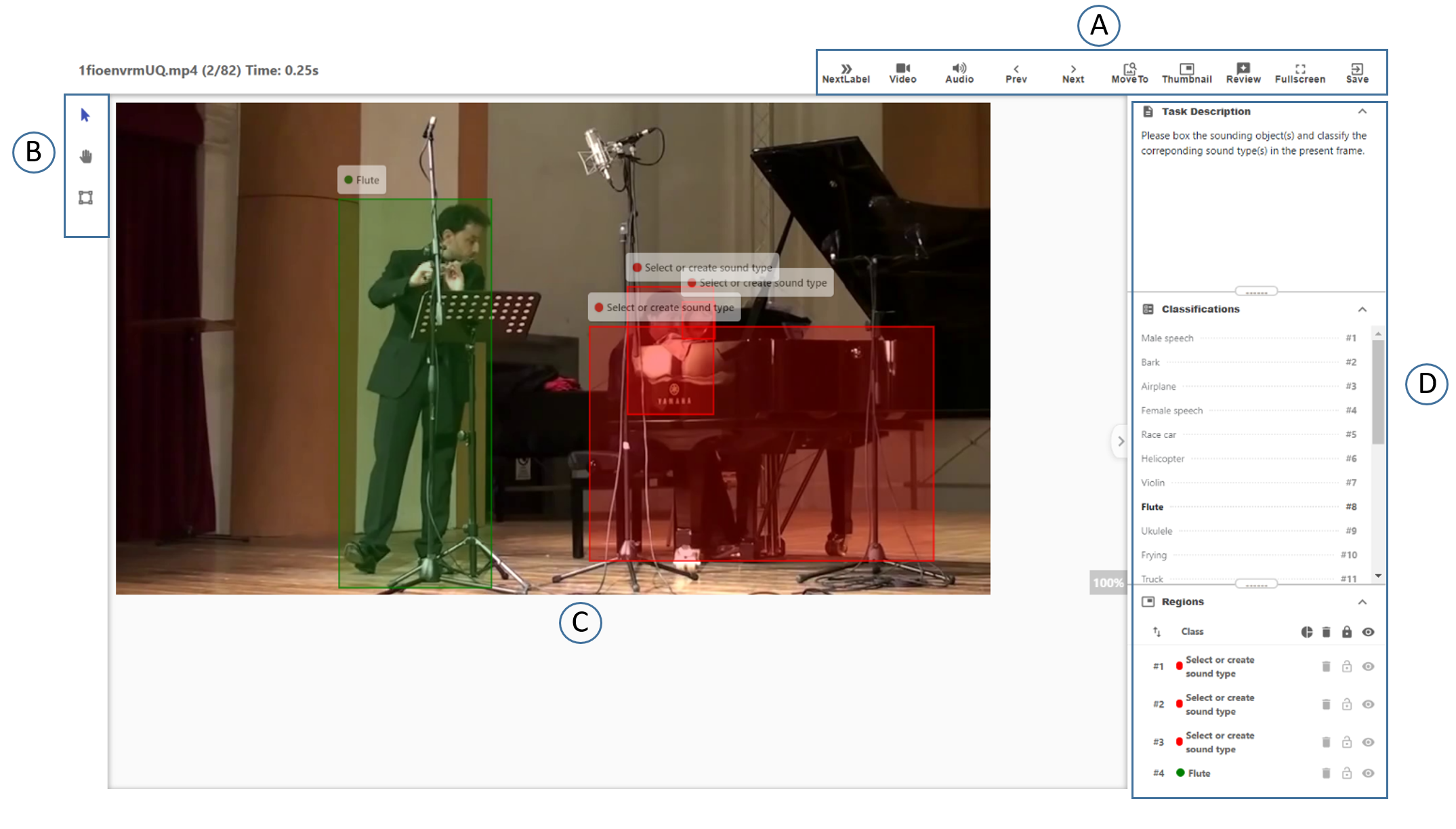The image size is (1456, 829).
Task: Click the Classifications list scrollbar
Action: pyautogui.click(x=1378, y=392)
